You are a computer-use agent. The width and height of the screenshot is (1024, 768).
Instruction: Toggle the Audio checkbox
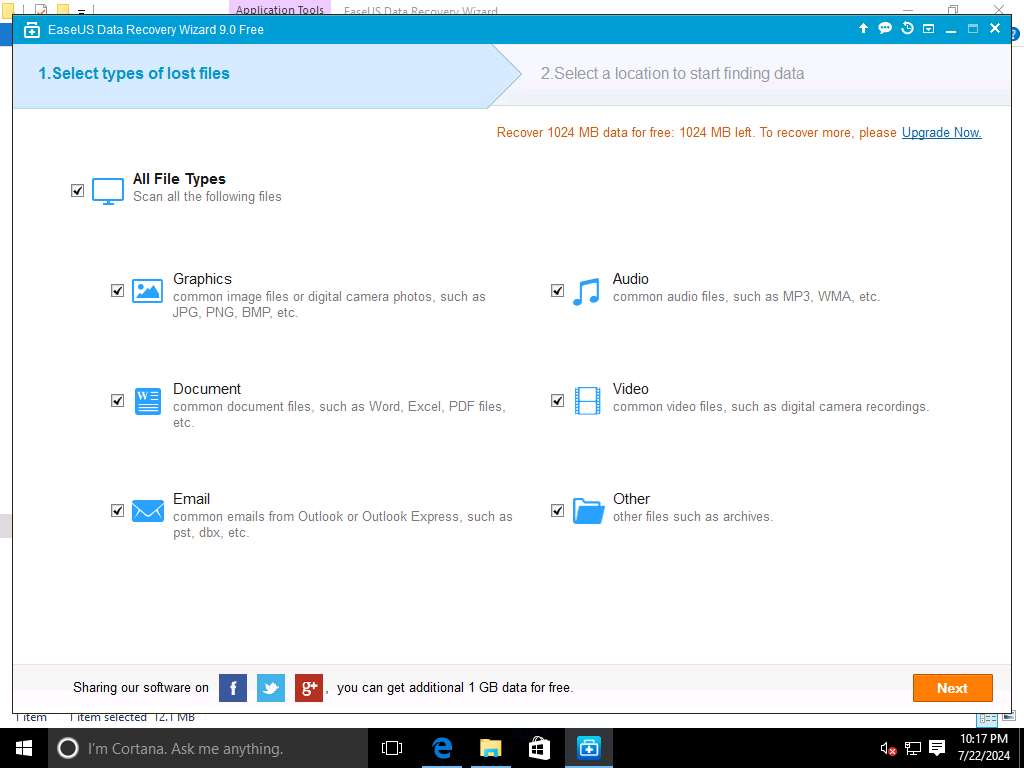557,291
